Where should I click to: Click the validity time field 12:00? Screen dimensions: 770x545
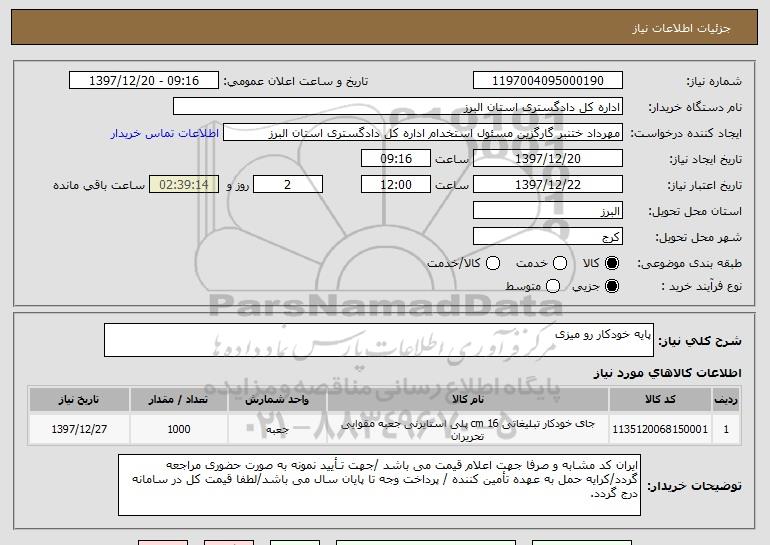[x=396, y=185]
